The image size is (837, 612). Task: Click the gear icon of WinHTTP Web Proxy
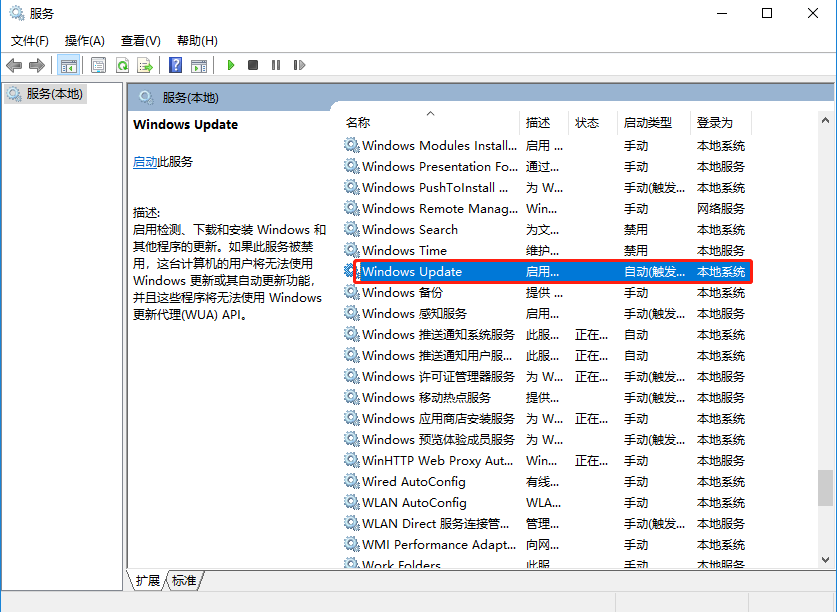pos(351,460)
